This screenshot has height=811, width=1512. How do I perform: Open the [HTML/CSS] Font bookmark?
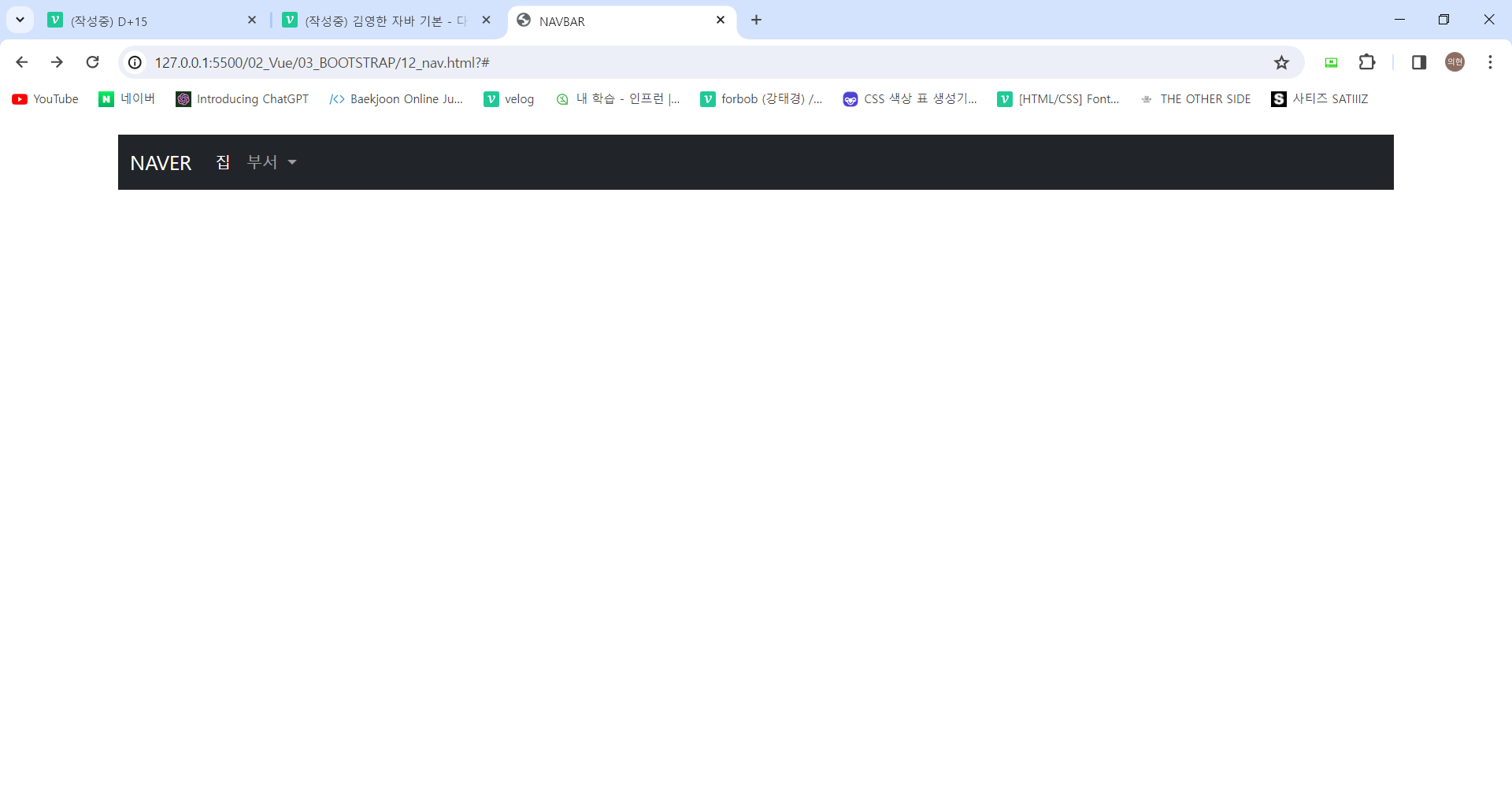[x=1058, y=98]
